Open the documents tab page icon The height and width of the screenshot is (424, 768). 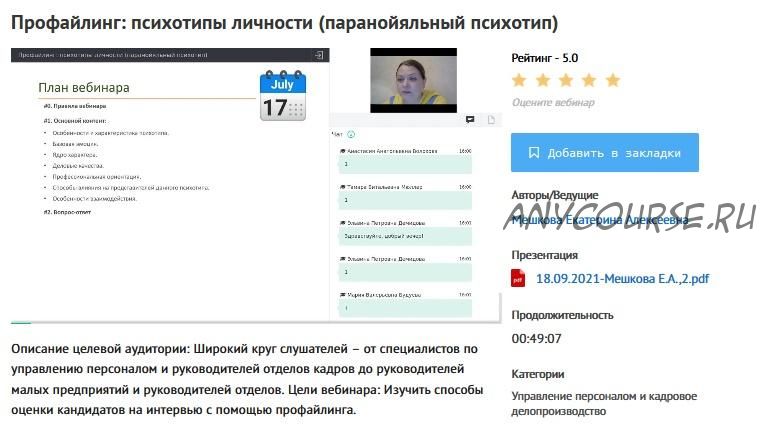(491, 119)
